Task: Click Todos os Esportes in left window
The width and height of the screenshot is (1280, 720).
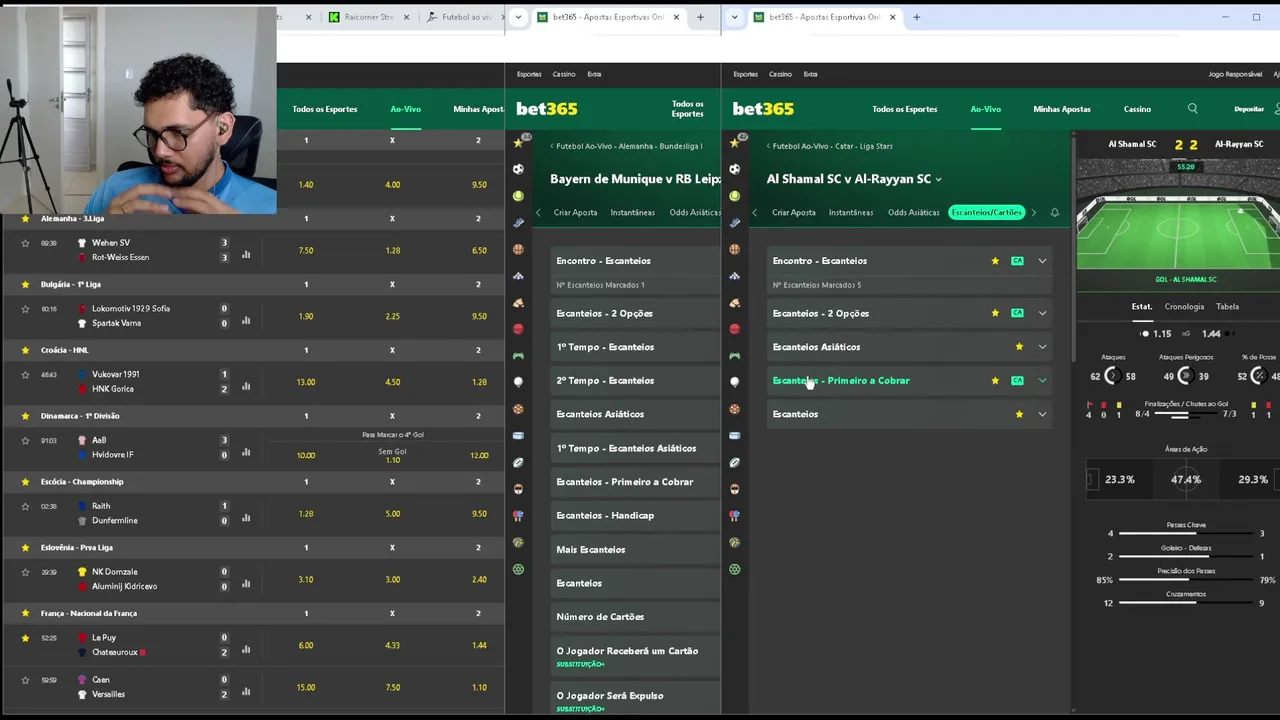Action: click(325, 109)
